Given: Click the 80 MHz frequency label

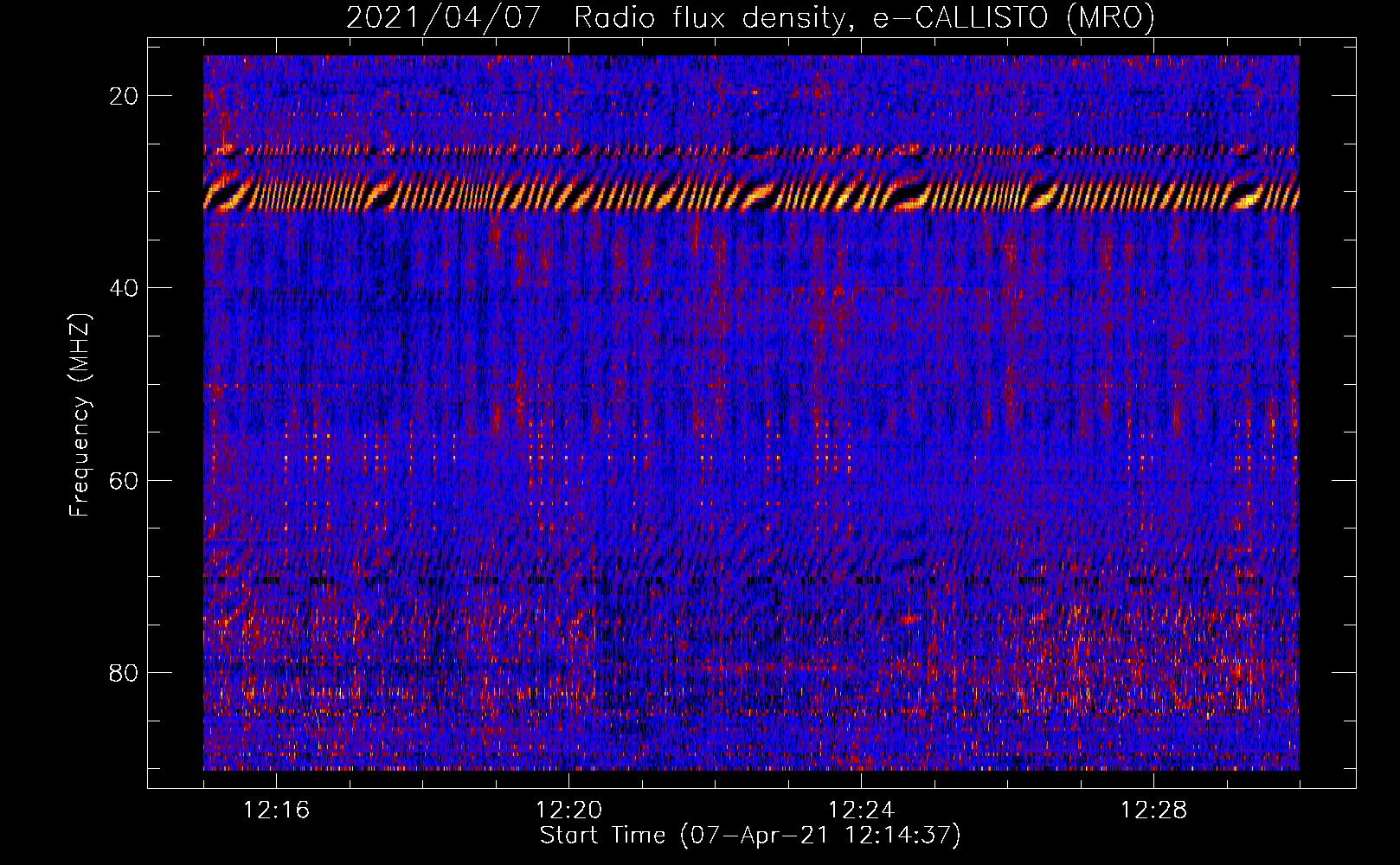Looking at the screenshot, I should pyautogui.click(x=124, y=672).
